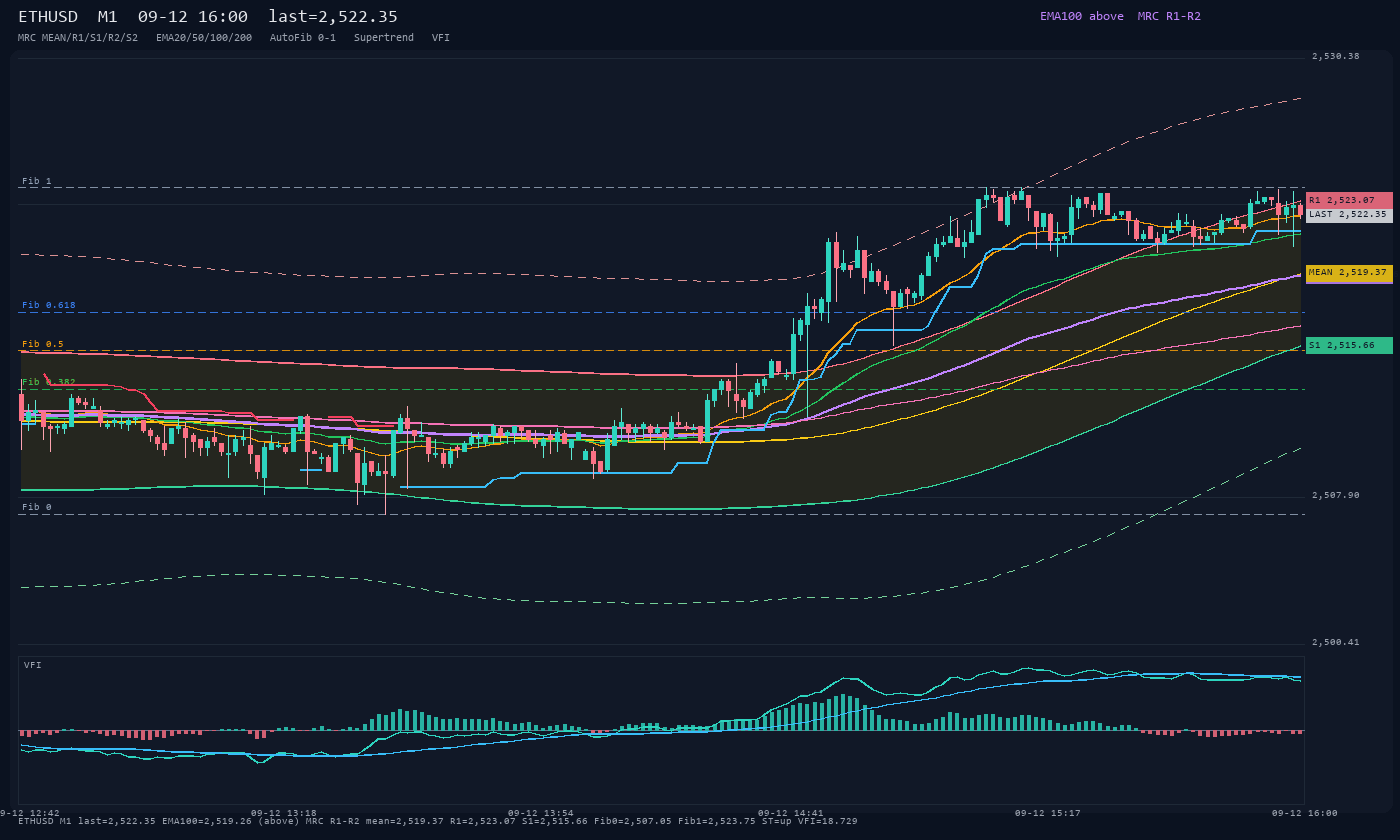Screen dimensions: 1400x840
Task: Select the MRC MEAN/R1/S1/R2/S2 indicator label
Action: pyautogui.click(x=78, y=37)
